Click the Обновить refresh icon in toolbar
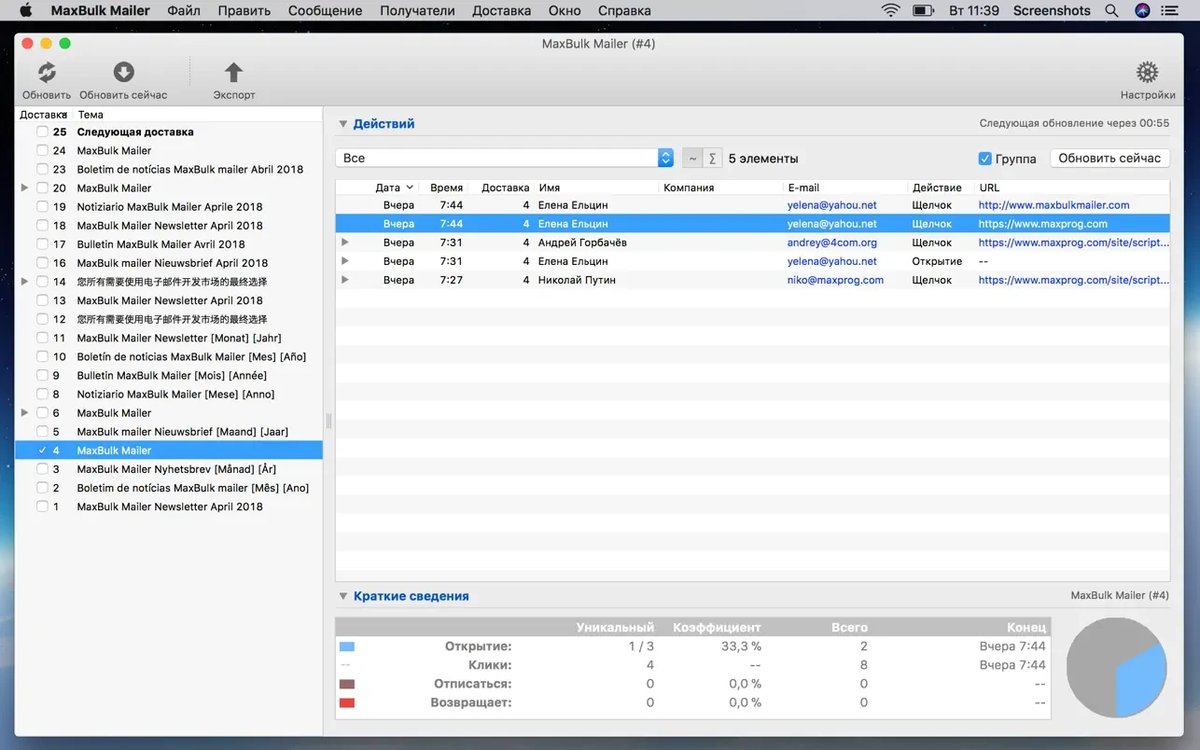1200x750 pixels. 46,73
